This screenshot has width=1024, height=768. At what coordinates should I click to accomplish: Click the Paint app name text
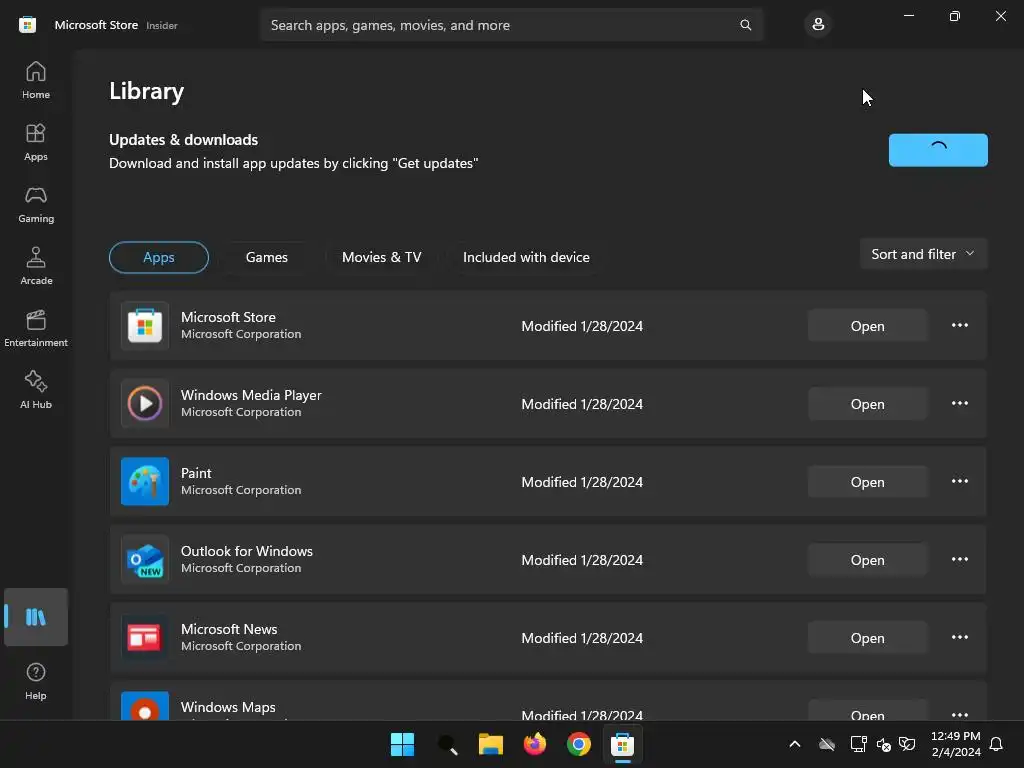click(196, 473)
